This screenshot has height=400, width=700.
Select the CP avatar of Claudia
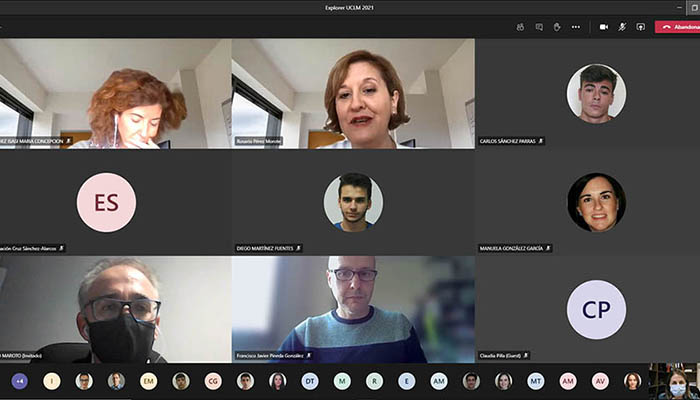596,309
